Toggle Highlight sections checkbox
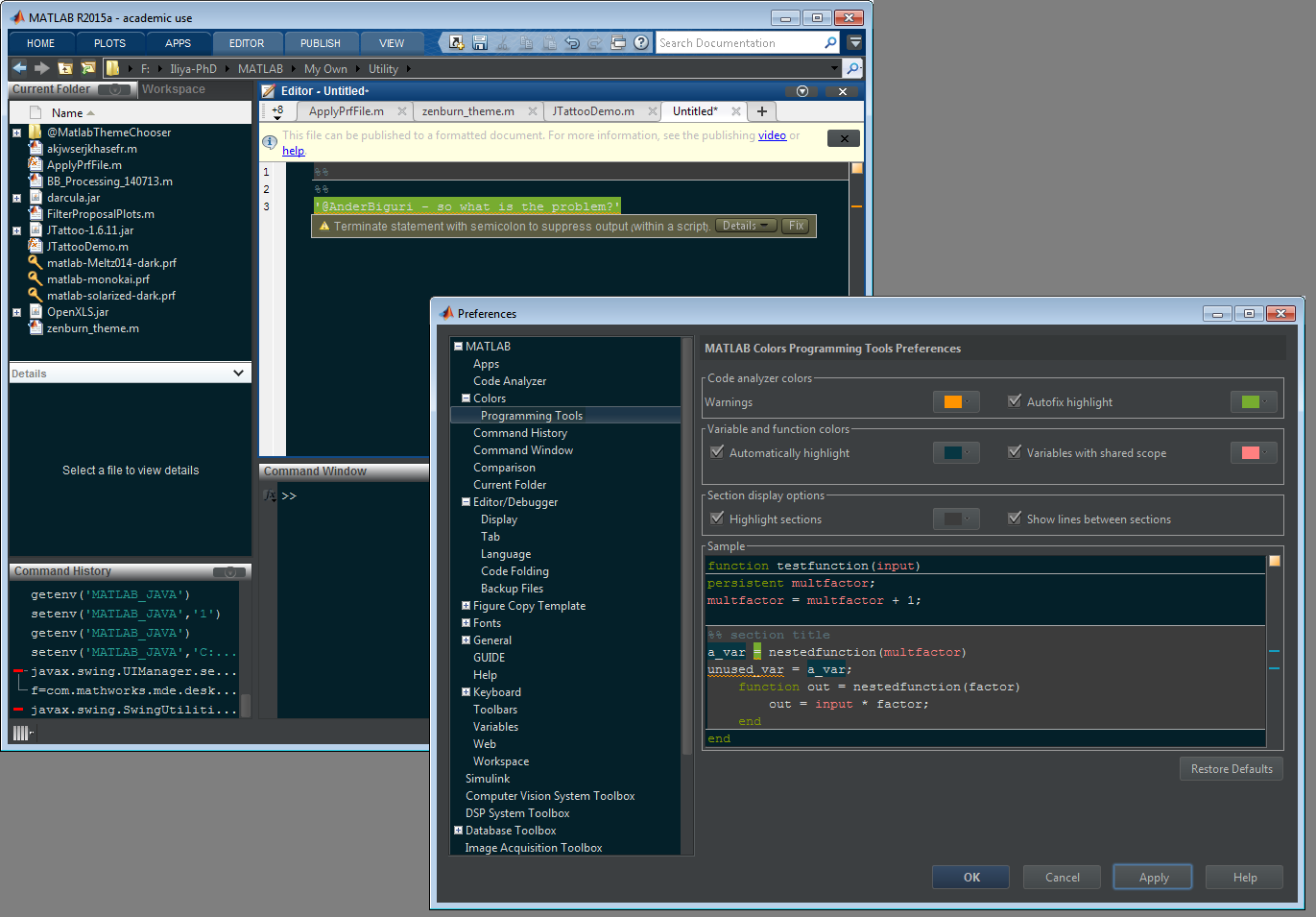Viewport: 1316px width, 917px height. (x=717, y=519)
